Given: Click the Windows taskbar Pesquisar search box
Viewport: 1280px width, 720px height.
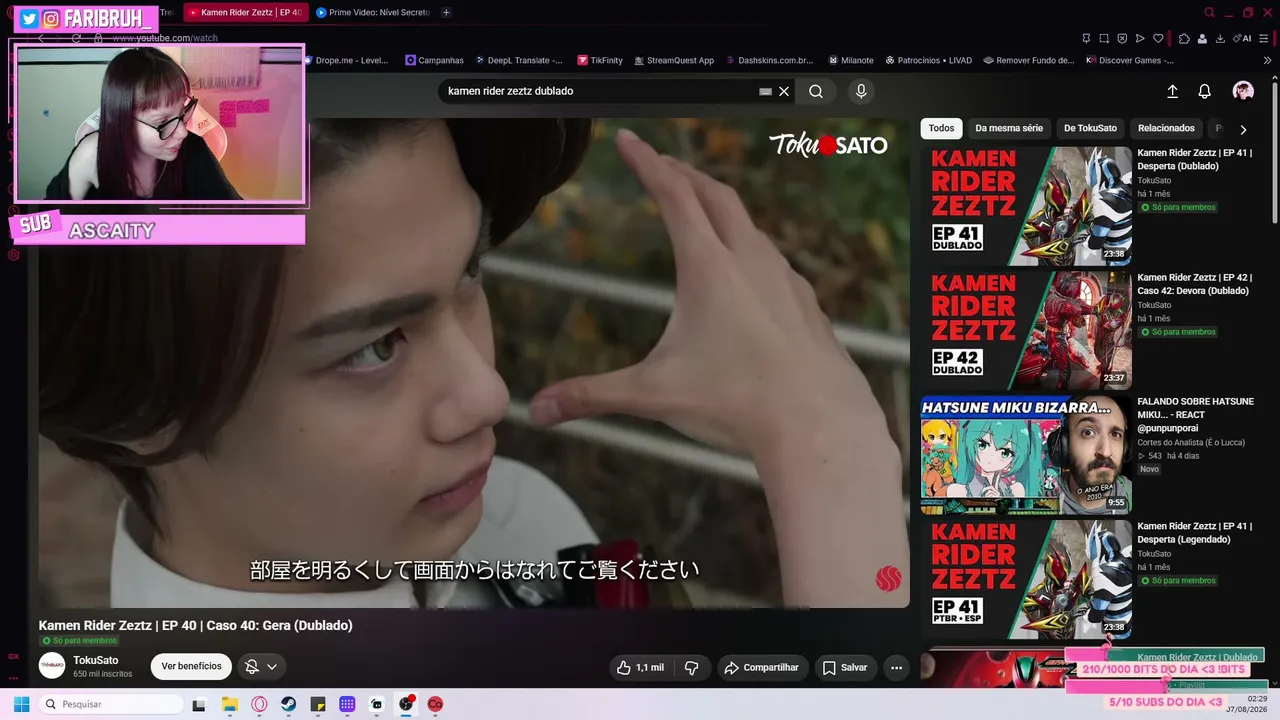Looking at the screenshot, I should pyautogui.click(x=112, y=704).
